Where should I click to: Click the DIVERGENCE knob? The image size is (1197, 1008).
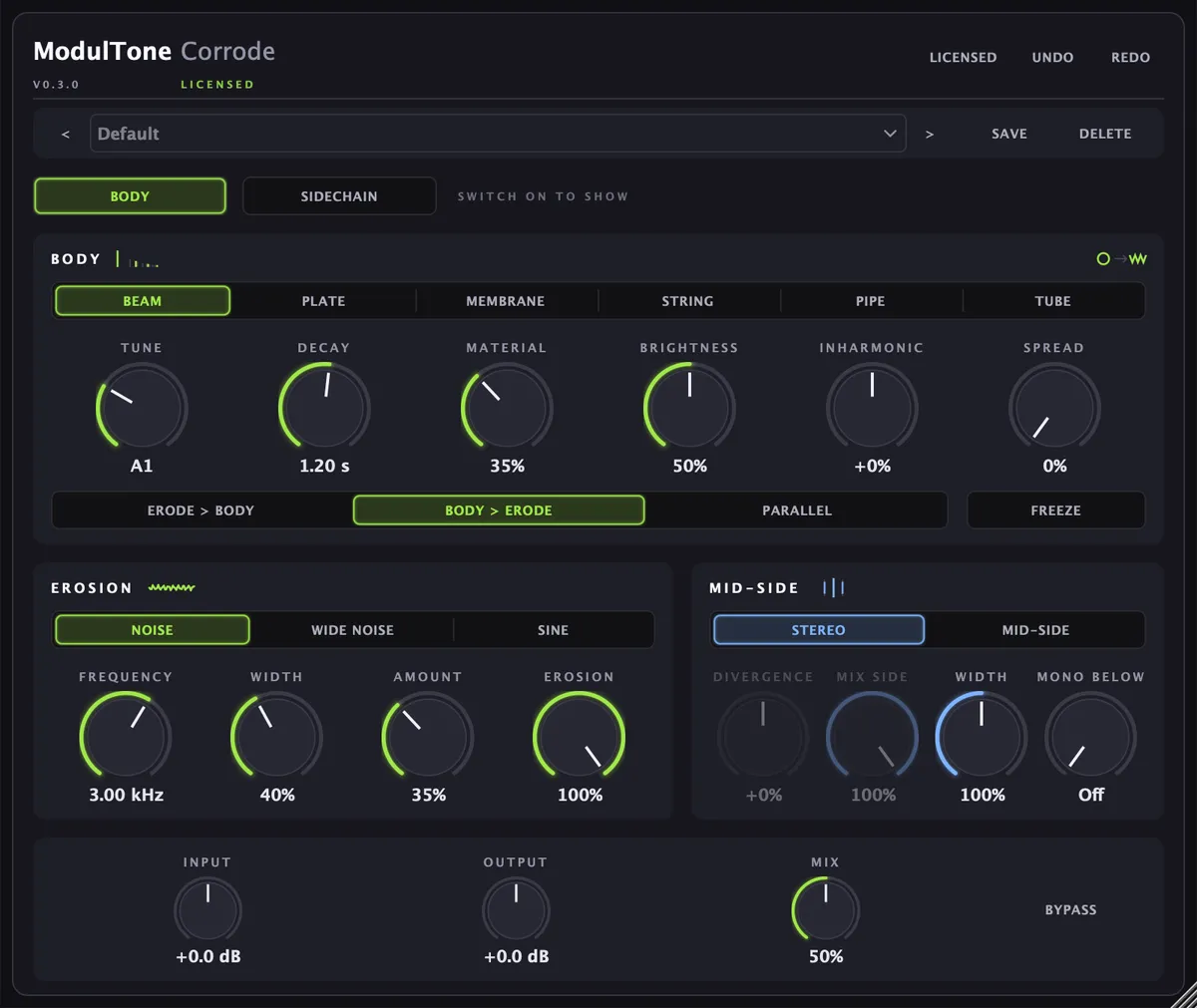click(x=763, y=736)
